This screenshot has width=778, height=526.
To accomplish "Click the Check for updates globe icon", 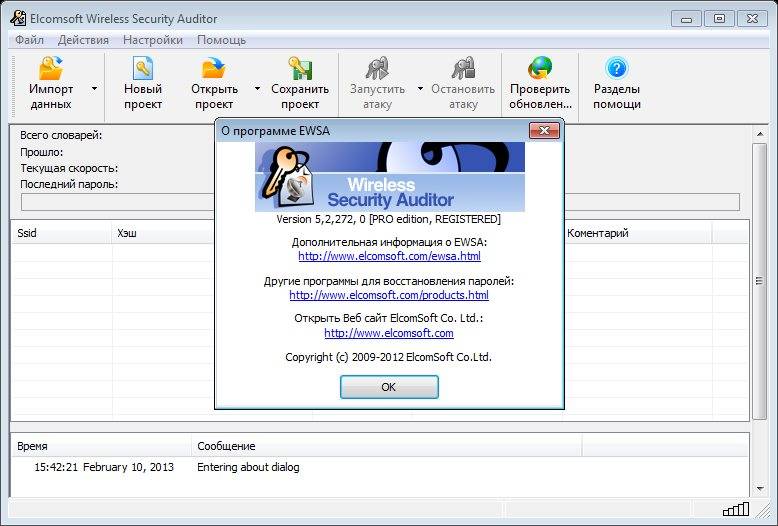I will (540, 68).
